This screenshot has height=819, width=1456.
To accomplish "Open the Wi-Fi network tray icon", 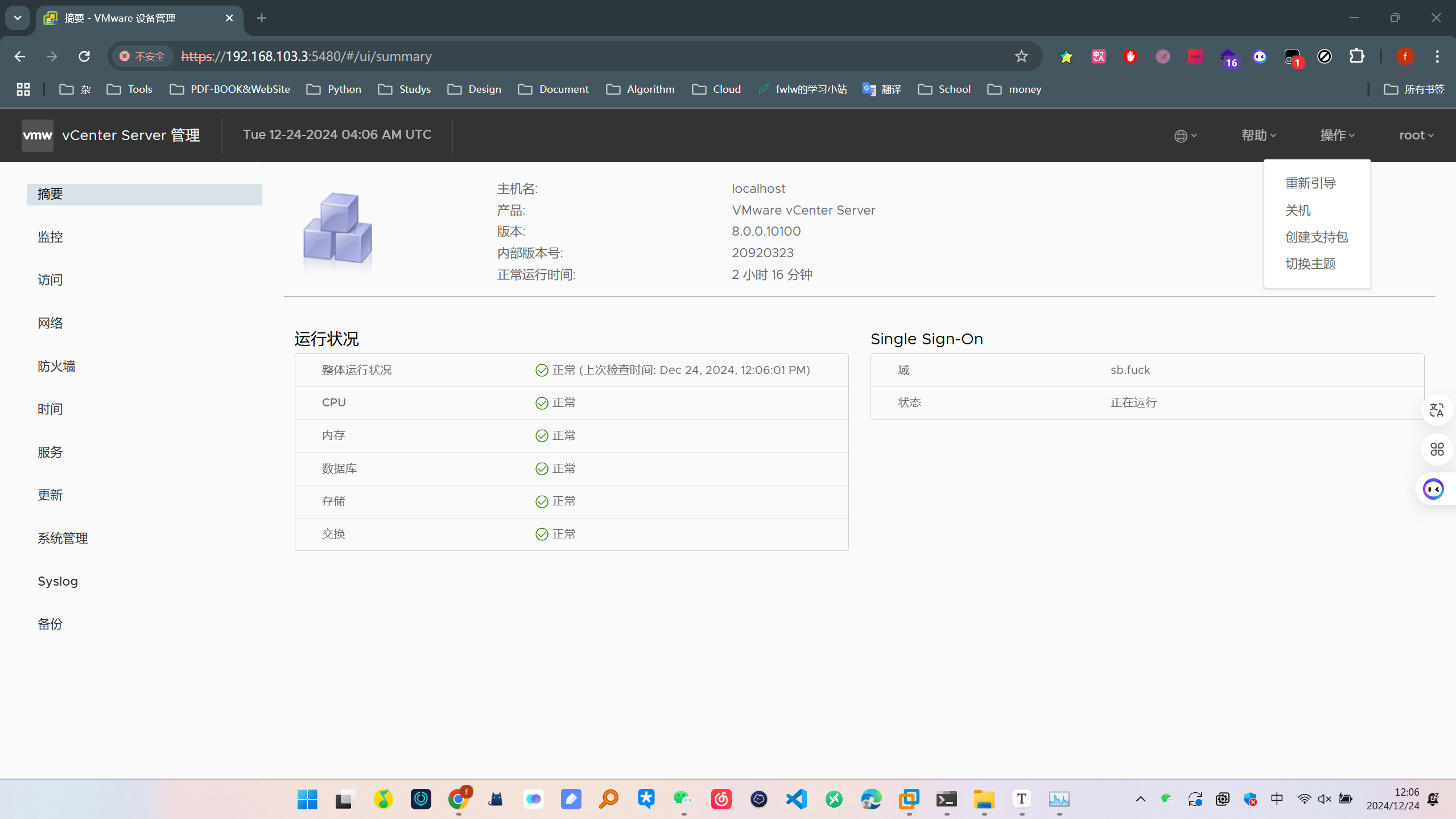I will [1304, 799].
